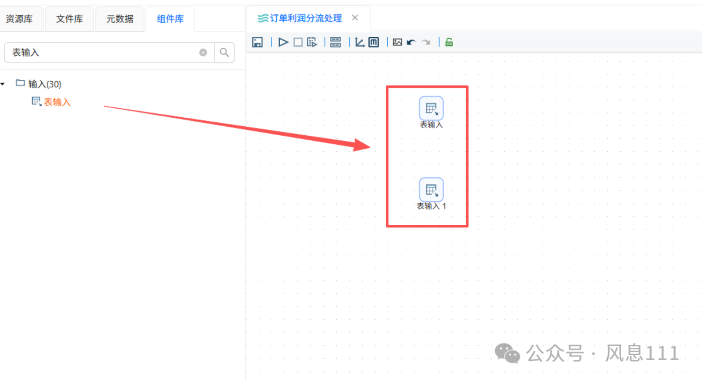The image size is (702, 381).
Task: Click the axis arrows icon
Action: tap(360, 42)
